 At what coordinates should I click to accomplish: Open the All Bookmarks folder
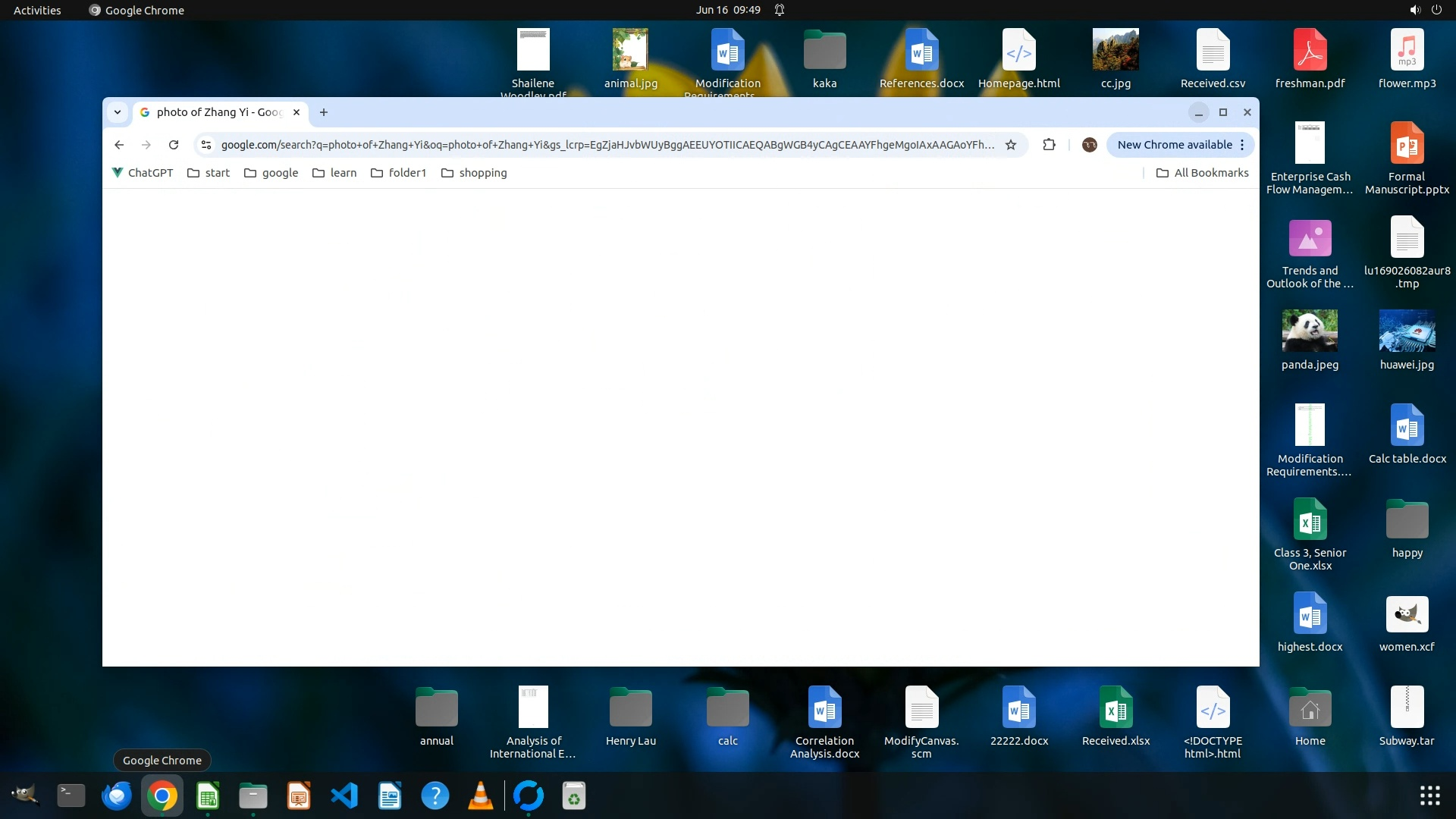tap(1202, 173)
